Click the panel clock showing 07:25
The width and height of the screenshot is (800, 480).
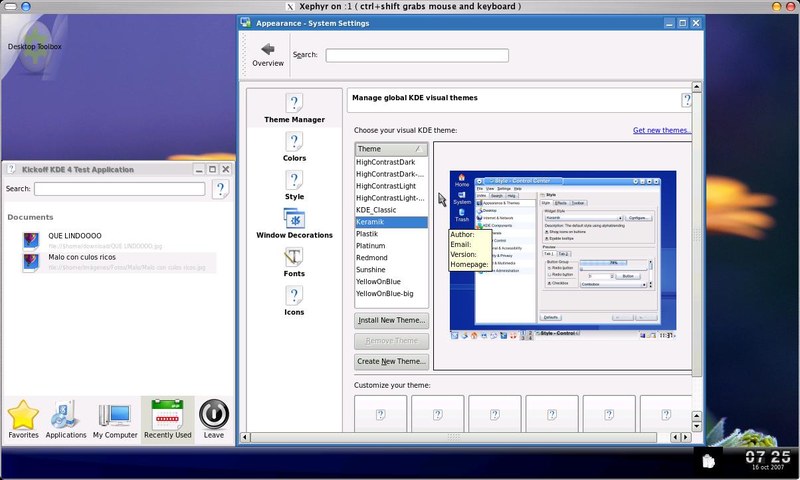[x=767, y=459]
